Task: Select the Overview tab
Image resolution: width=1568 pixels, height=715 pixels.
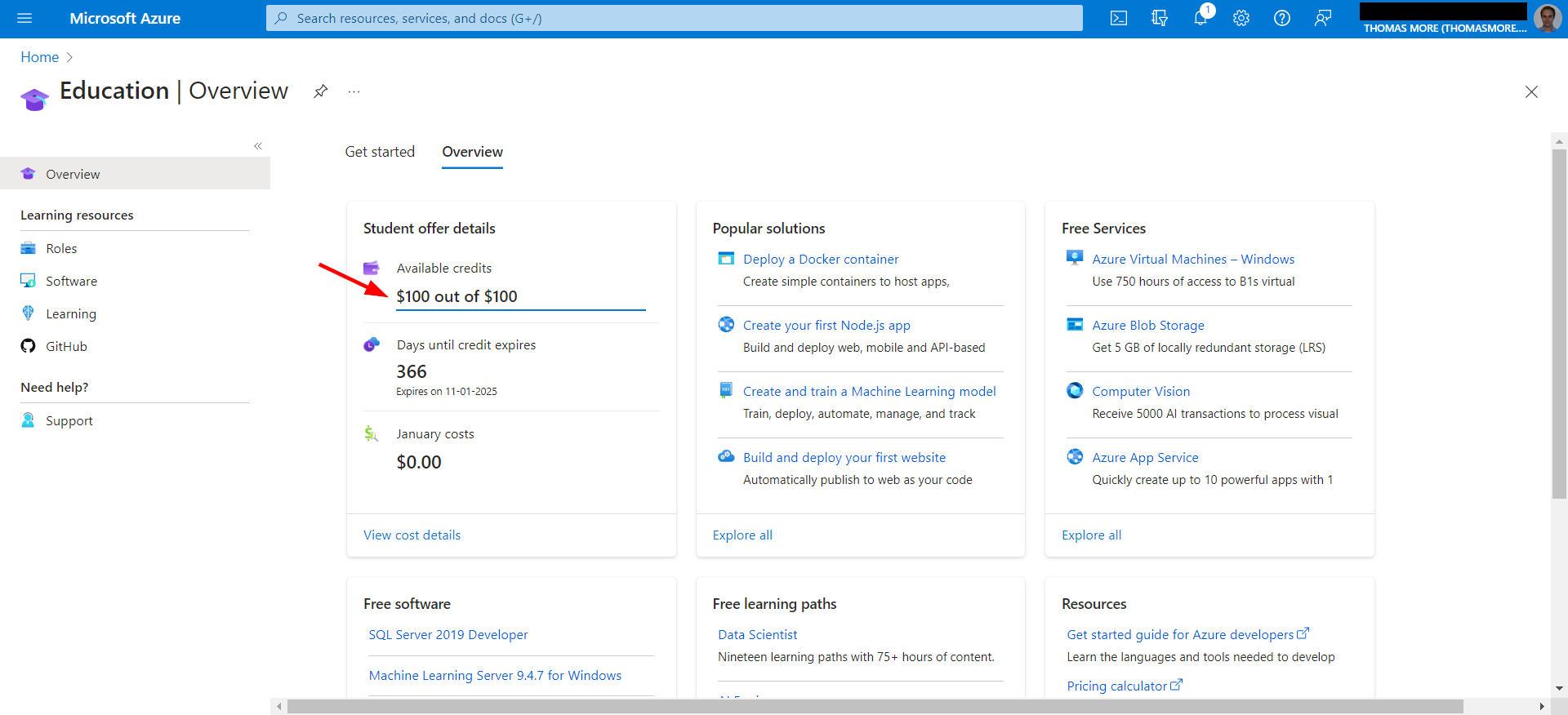Action: click(x=472, y=152)
